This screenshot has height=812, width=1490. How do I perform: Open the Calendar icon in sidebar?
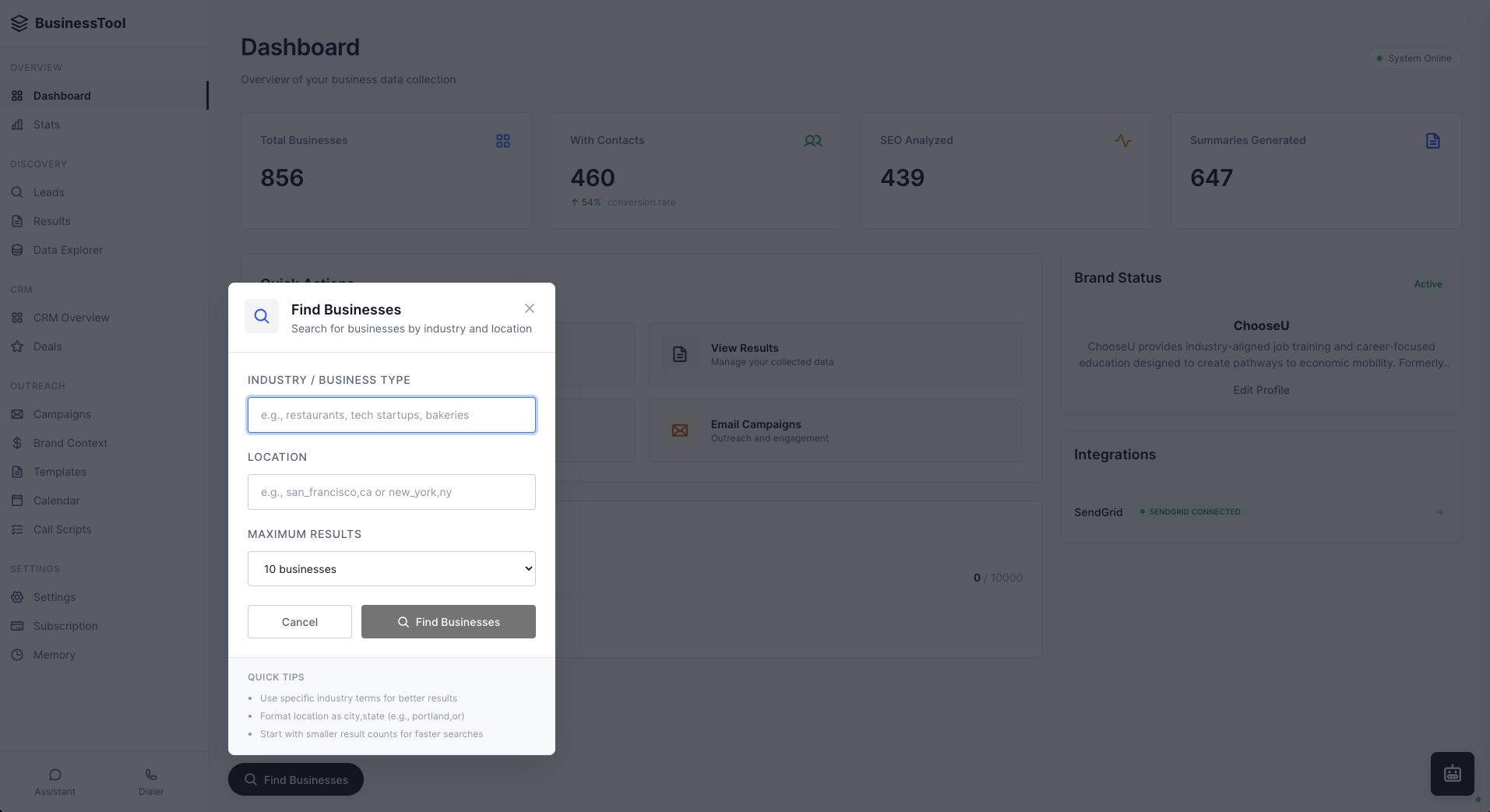17,501
